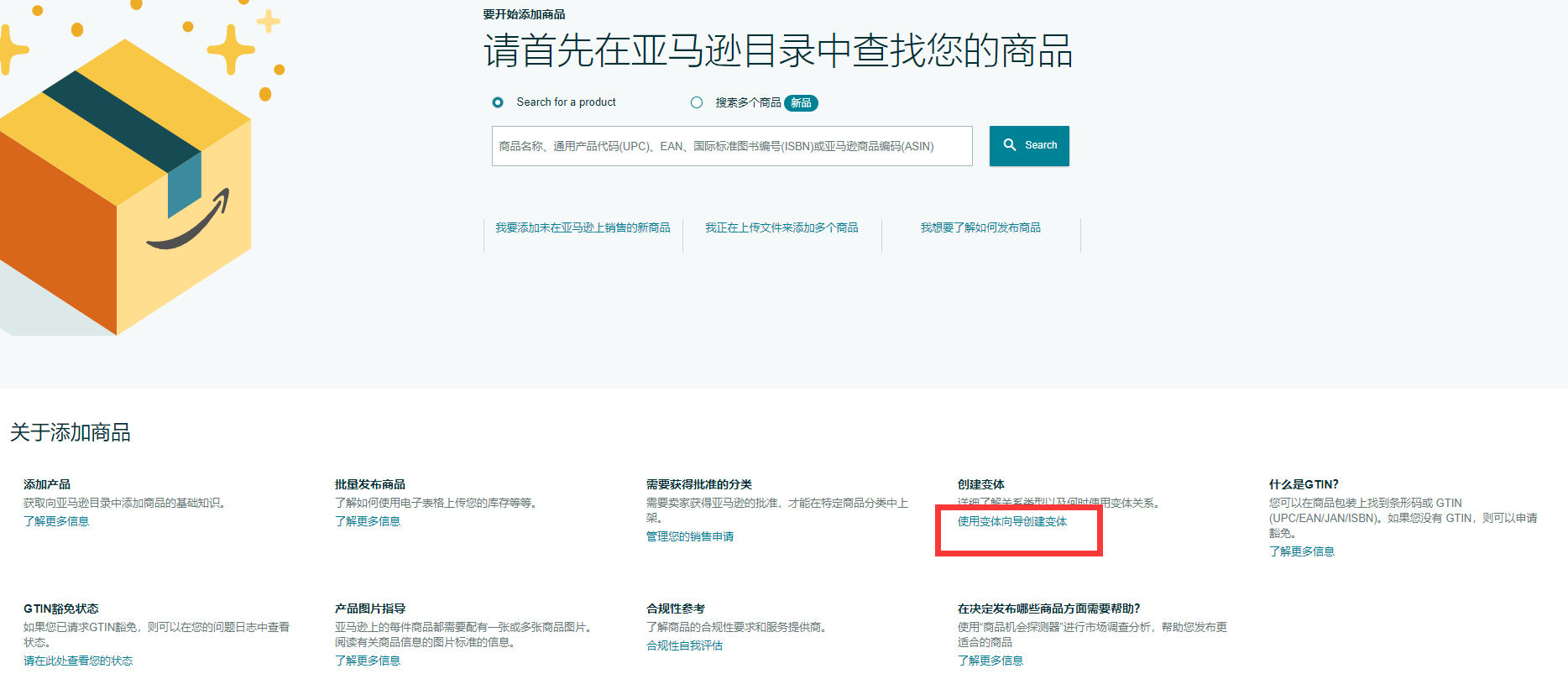Focus the product name or ASIN search field

[731, 146]
